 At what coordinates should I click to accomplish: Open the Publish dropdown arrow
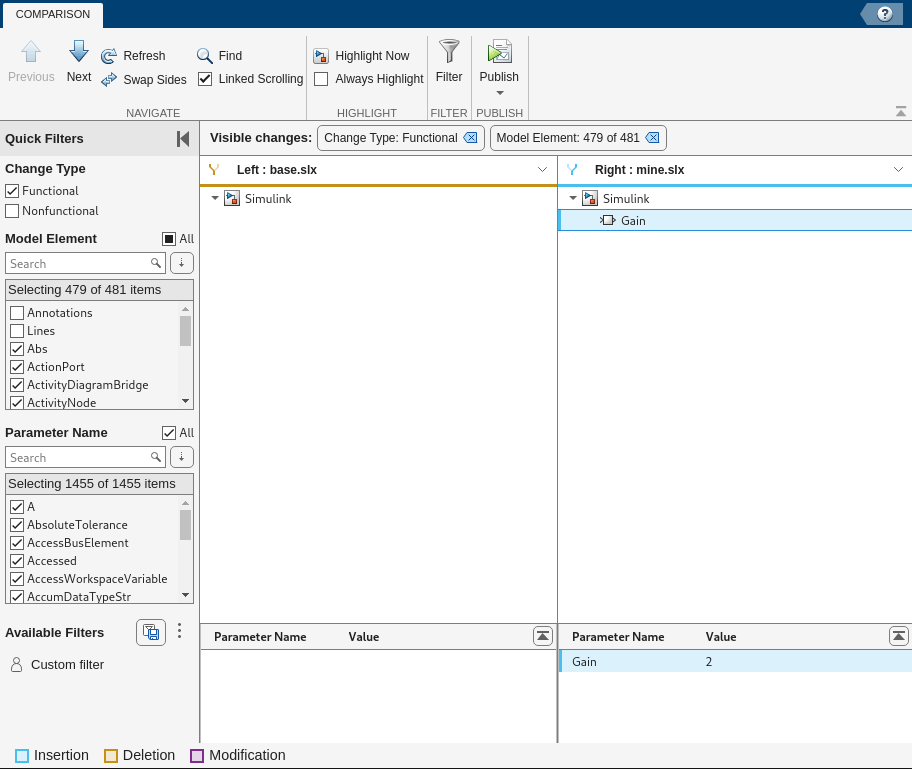(500, 93)
